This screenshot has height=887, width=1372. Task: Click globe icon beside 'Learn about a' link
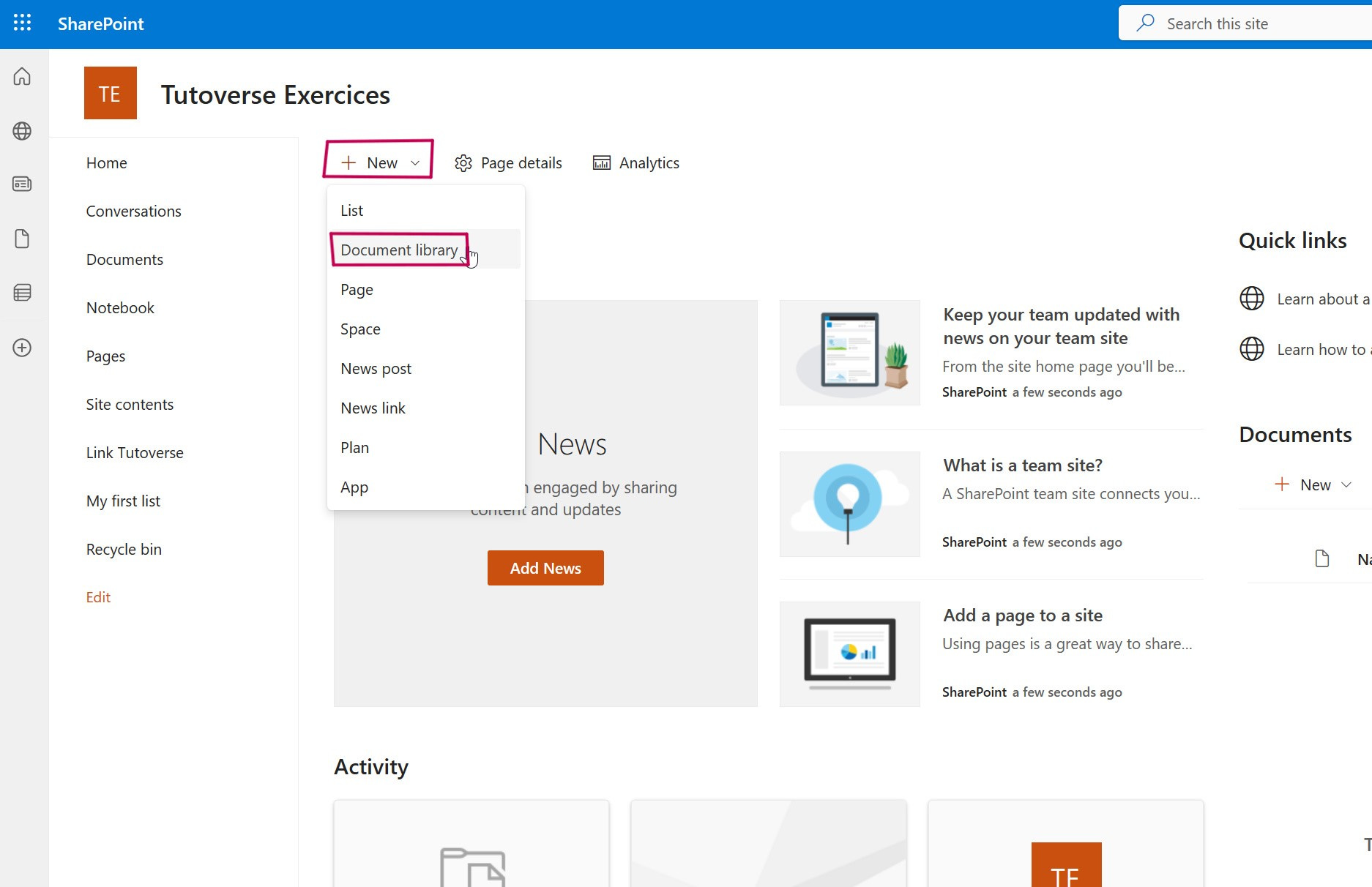pos(1252,299)
